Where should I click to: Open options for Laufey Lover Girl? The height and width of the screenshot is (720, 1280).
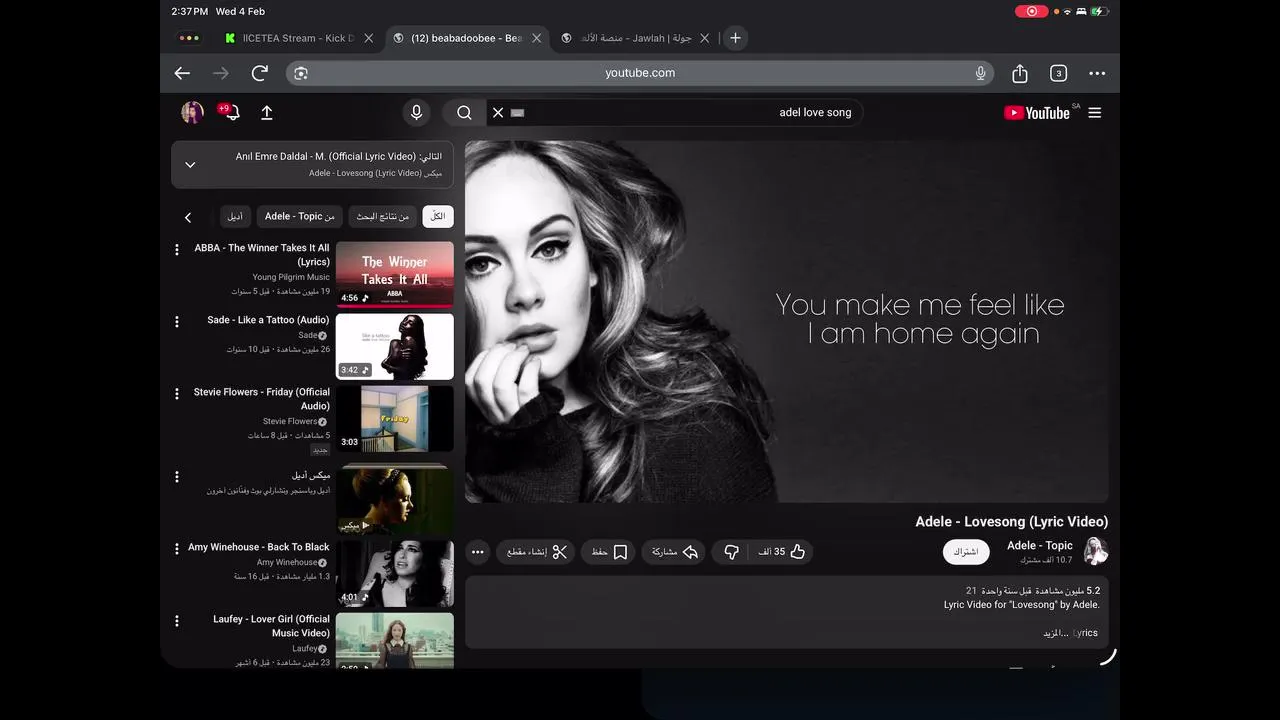(177, 620)
